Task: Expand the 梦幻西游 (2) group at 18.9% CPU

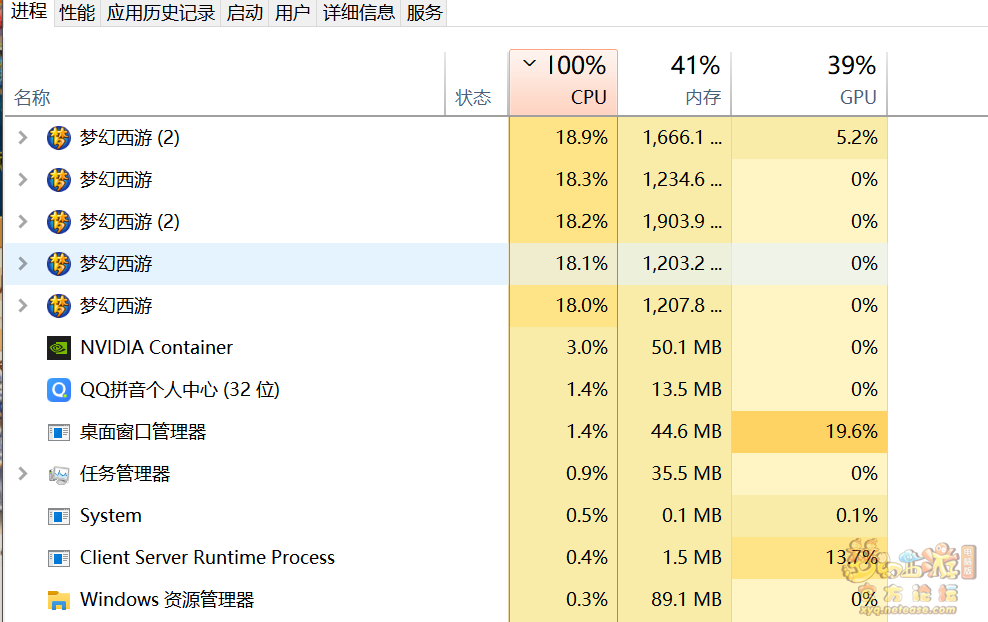Action: pyautogui.click(x=23, y=138)
